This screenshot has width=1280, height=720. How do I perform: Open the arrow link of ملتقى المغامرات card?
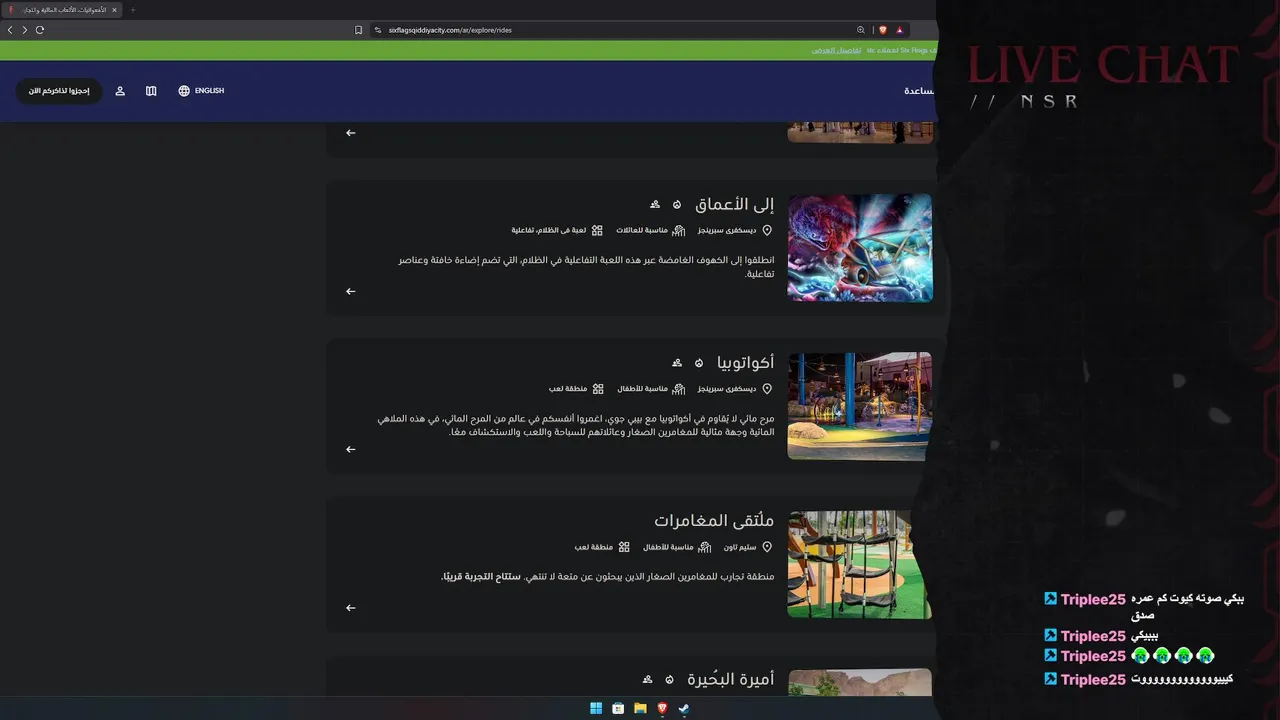(350, 607)
